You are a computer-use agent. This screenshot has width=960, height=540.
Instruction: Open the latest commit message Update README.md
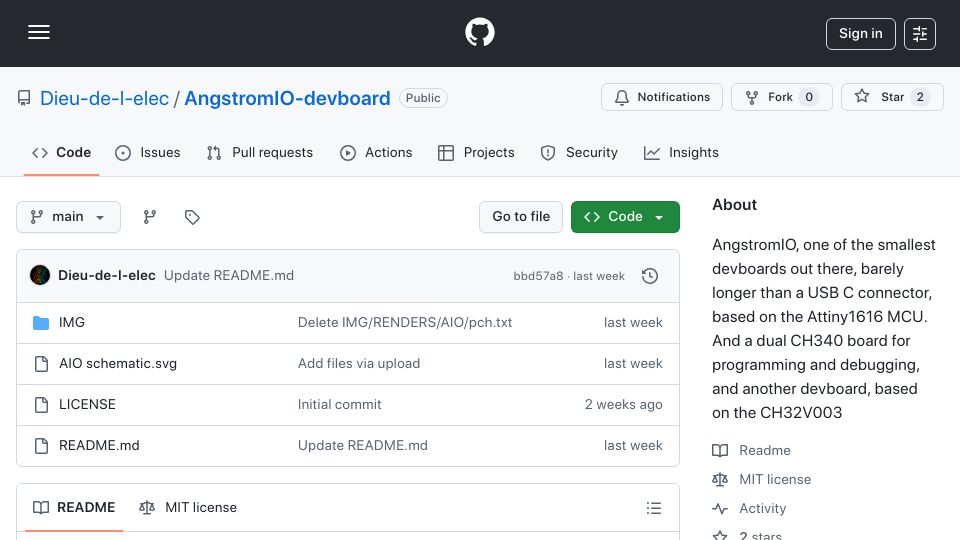tap(229, 276)
